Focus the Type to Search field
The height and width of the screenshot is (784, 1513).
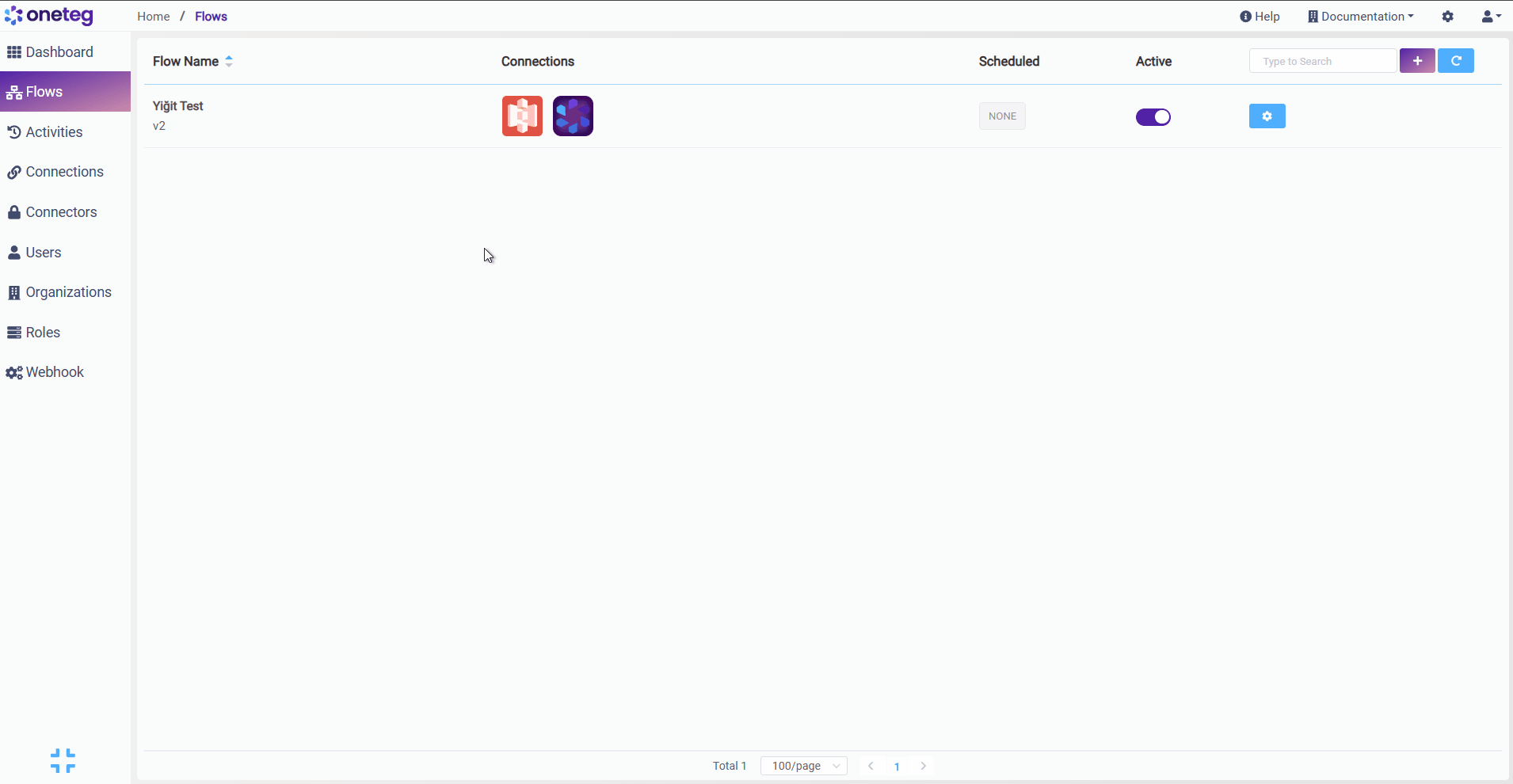1321,61
